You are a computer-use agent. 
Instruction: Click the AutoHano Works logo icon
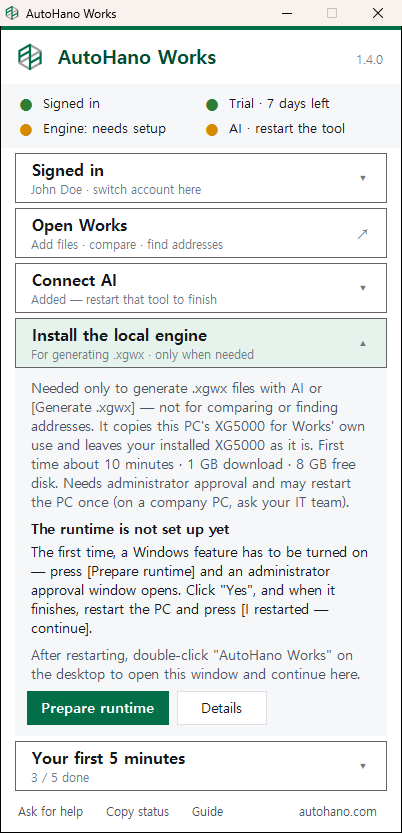29,57
